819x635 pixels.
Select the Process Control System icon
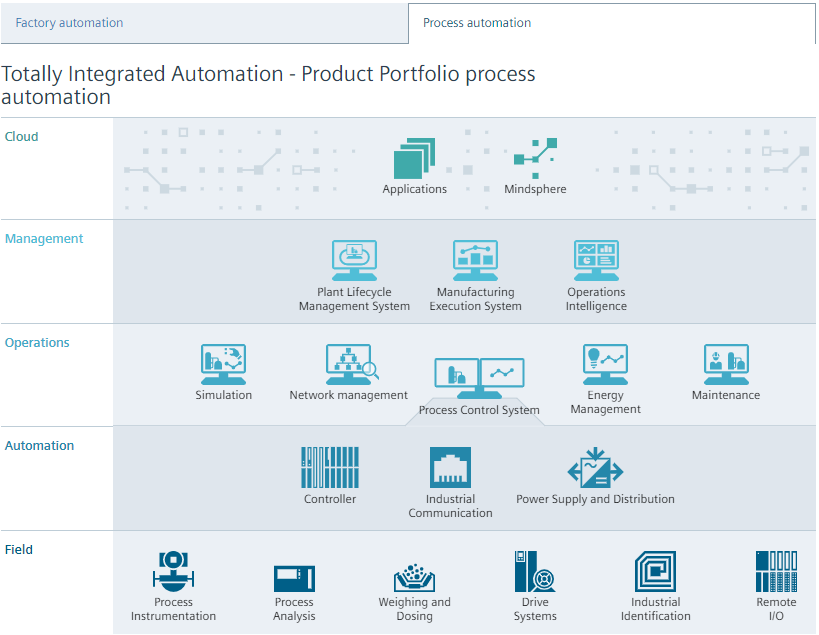click(x=479, y=378)
